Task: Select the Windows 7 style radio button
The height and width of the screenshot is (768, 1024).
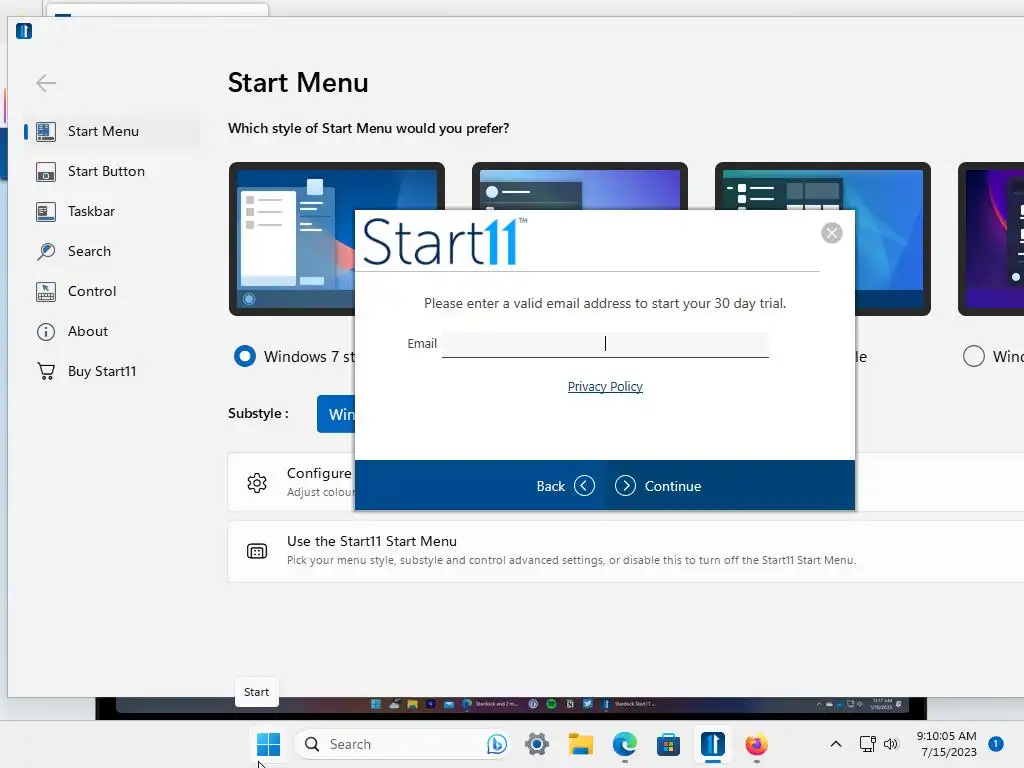Action: pyautogui.click(x=245, y=356)
